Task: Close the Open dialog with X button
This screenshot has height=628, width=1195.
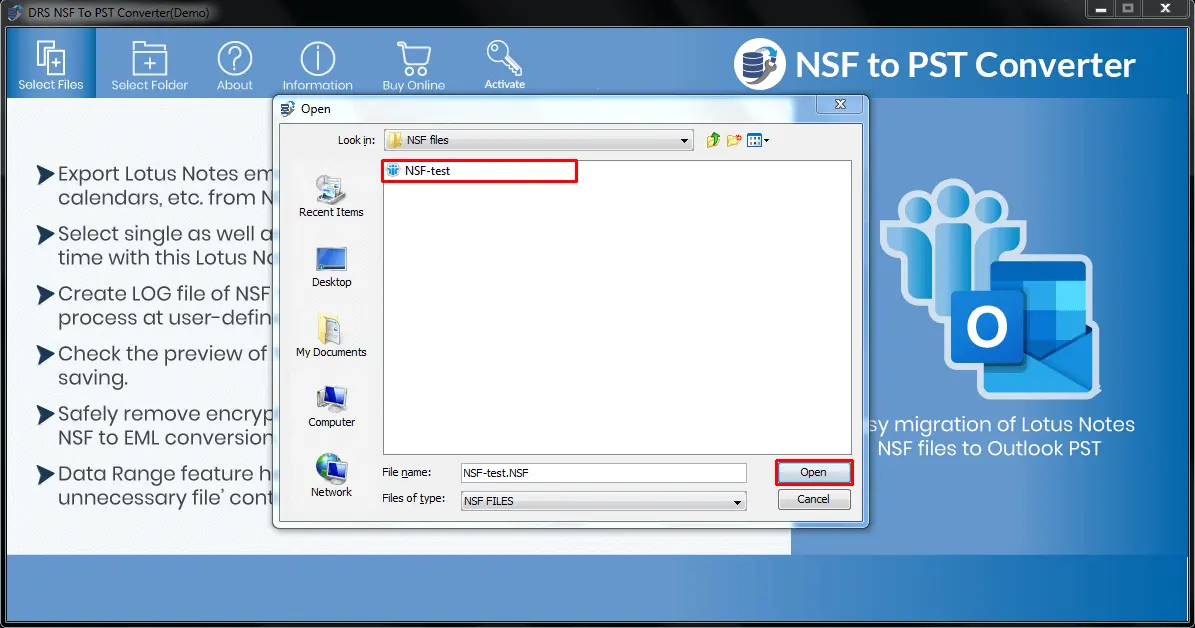Action: click(840, 104)
